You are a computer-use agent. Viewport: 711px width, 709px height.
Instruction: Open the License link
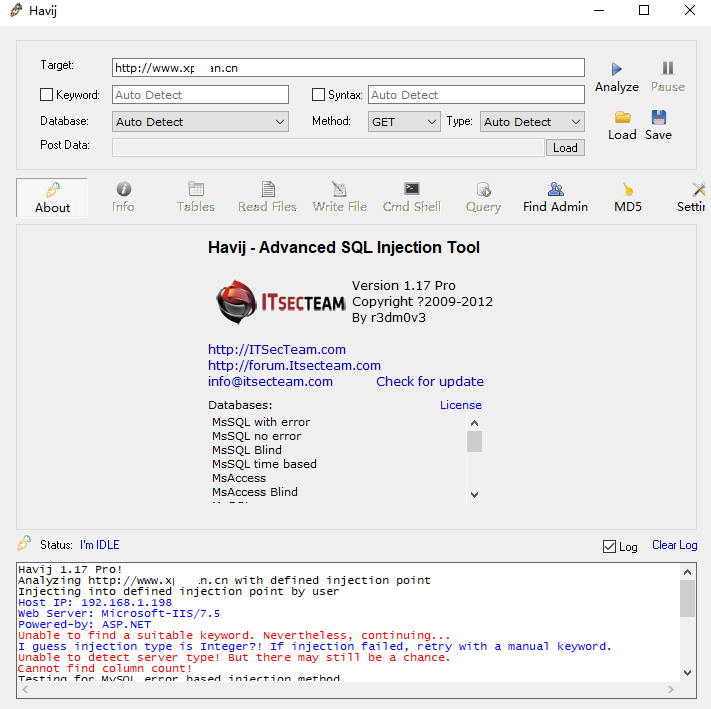point(461,405)
